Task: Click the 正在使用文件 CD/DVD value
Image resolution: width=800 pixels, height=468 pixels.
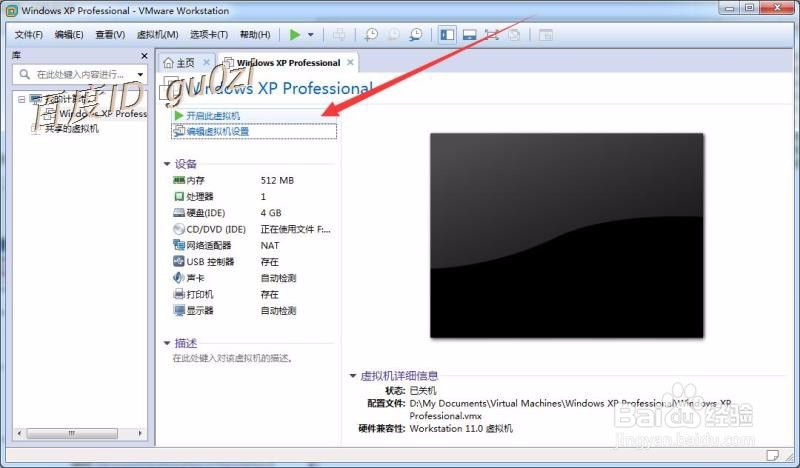Action: pyautogui.click(x=295, y=229)
